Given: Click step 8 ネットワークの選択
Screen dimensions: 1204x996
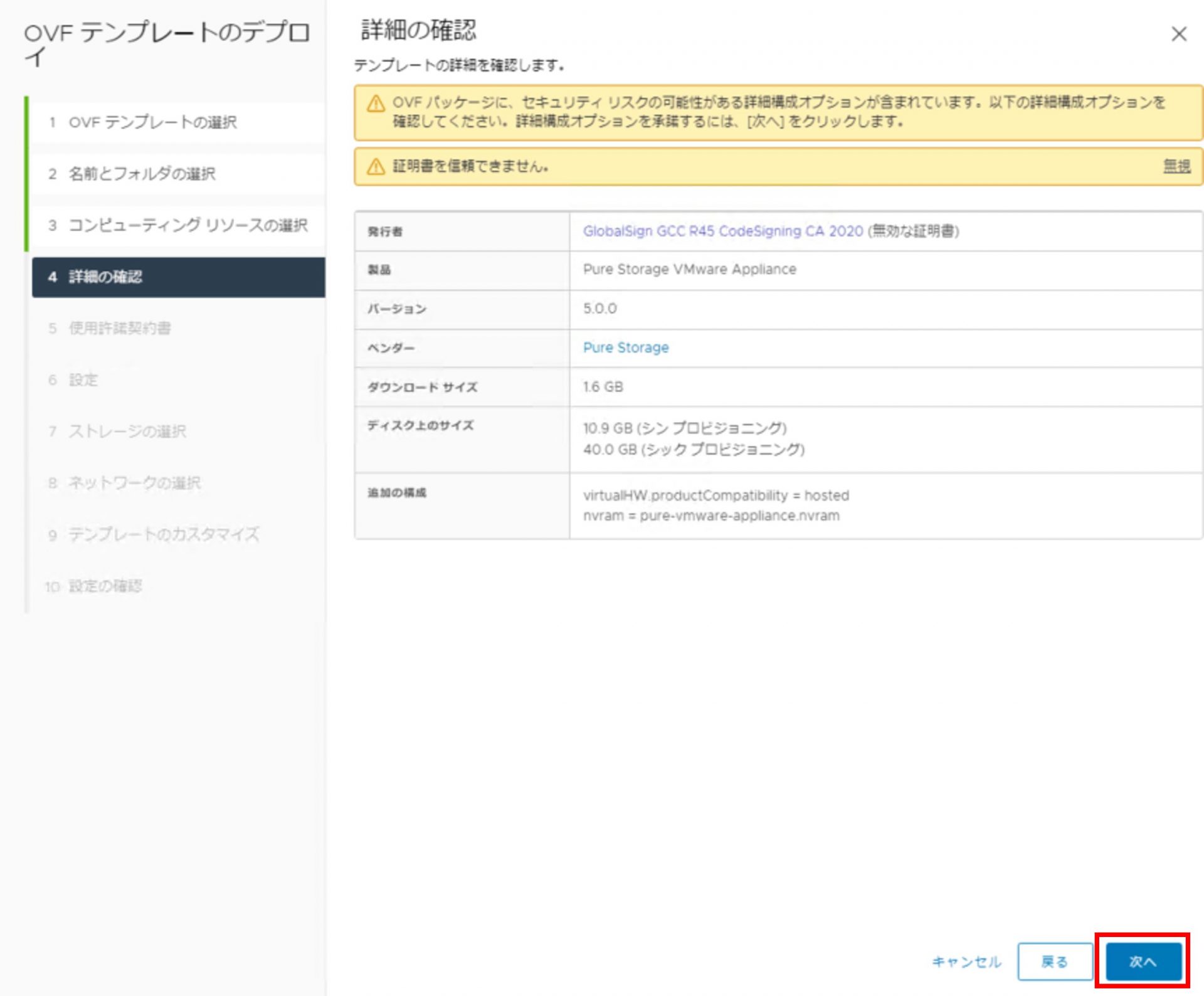Looking at the screenshot, I should [134, 482].
